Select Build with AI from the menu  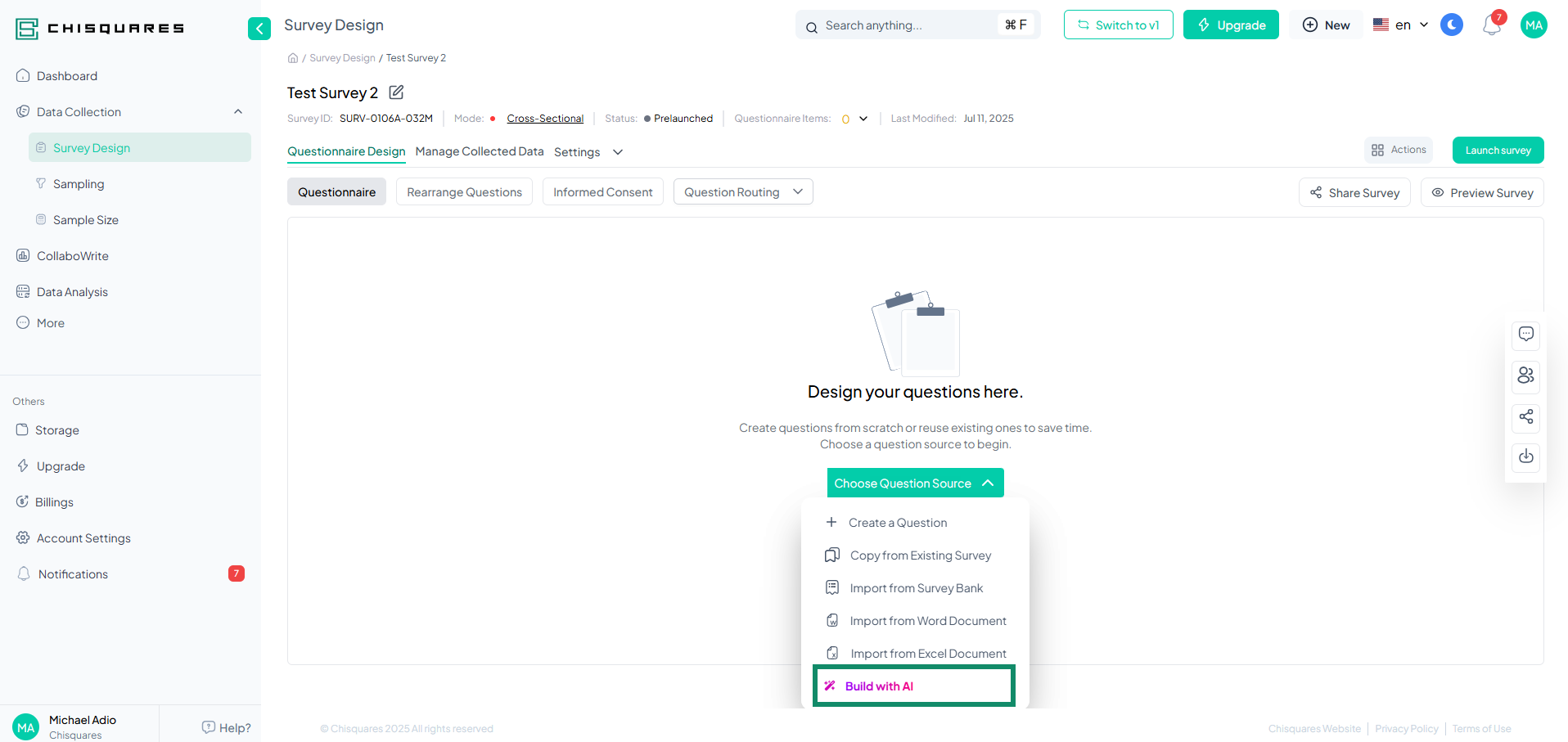[913, 686]
